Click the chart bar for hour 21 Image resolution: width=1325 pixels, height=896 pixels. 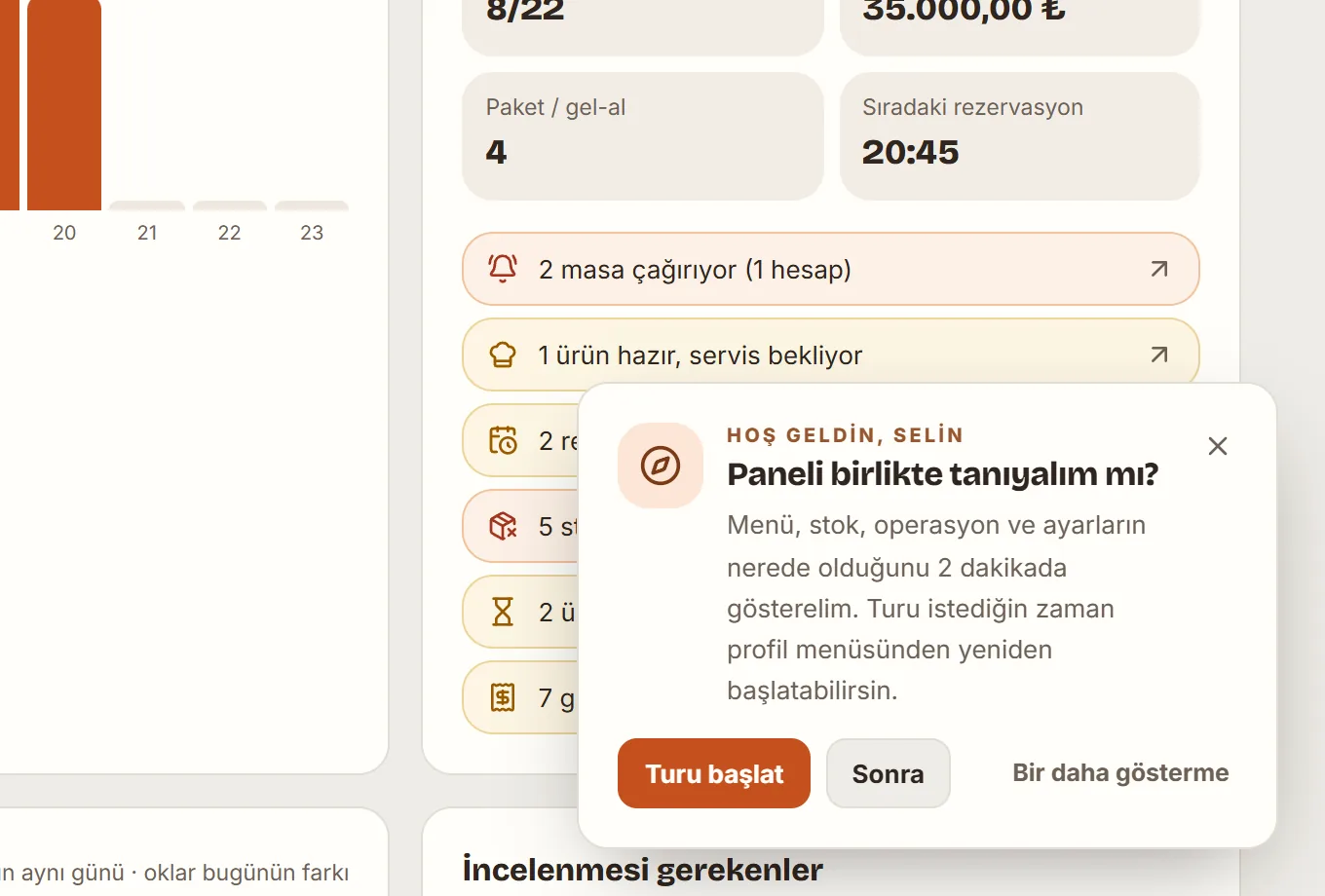point(147,205)
